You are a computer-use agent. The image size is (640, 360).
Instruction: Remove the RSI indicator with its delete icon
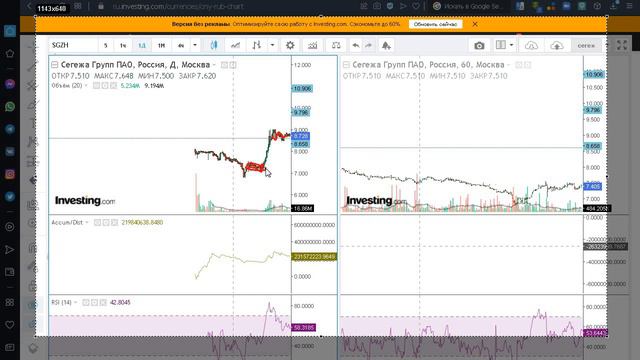pyautogui.click(x=103, y=302)
